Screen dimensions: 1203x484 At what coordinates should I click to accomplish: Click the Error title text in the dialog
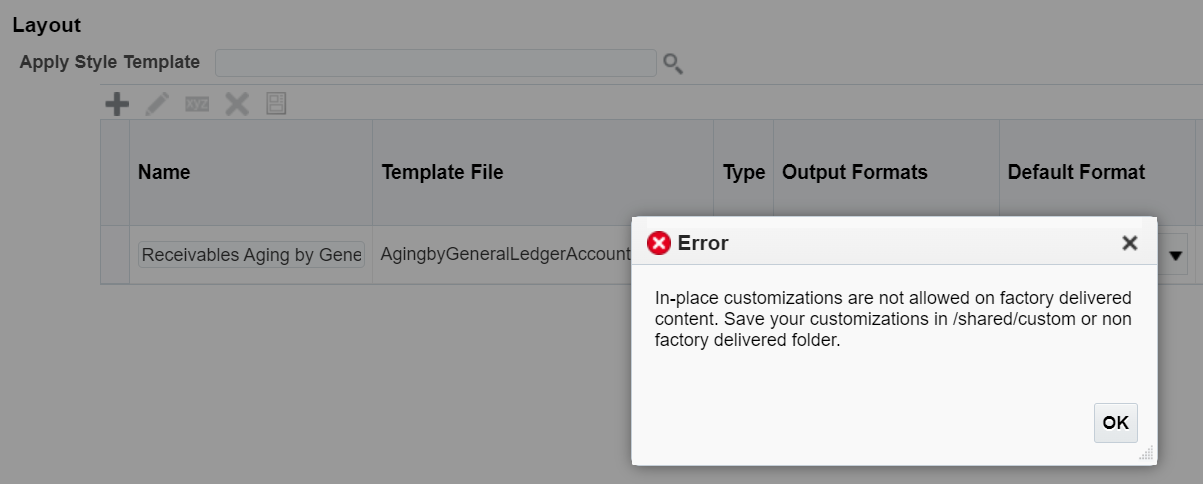point(703,243)
